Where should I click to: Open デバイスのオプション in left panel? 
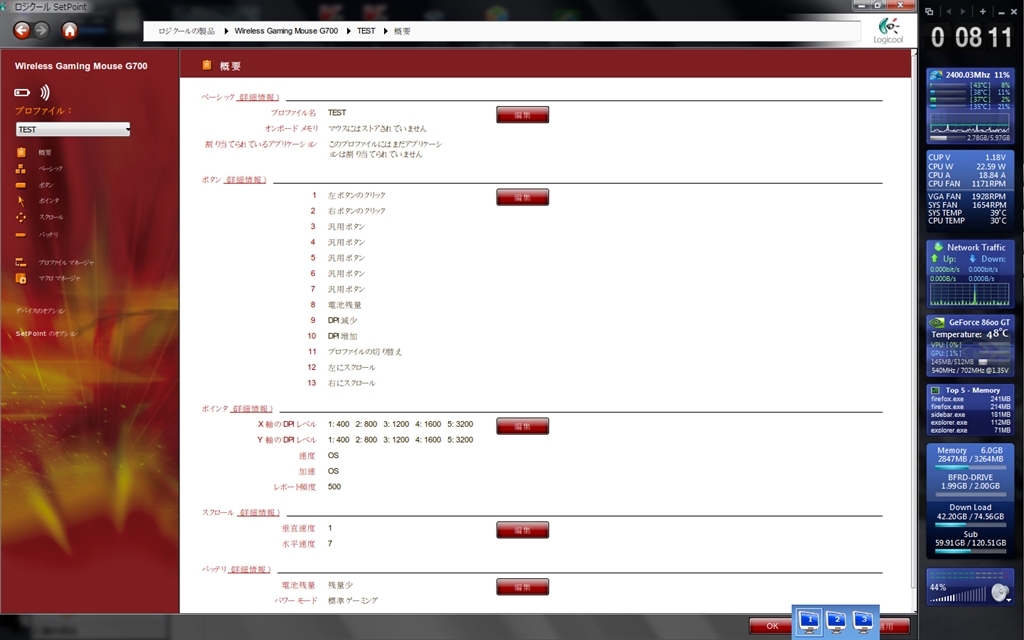pos(40,311)
